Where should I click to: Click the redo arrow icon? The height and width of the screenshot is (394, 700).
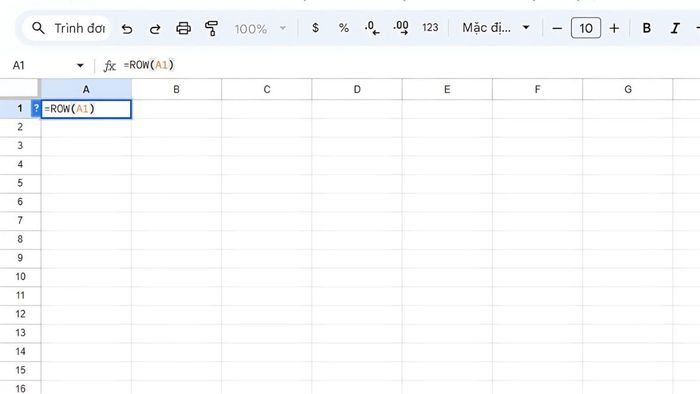point(155,29)
